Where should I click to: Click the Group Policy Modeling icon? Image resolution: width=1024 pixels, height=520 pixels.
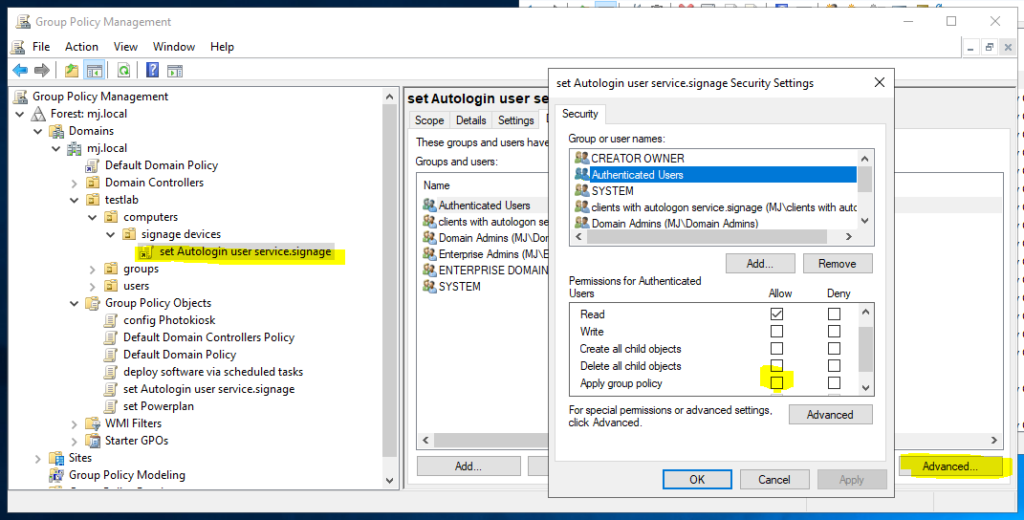[x=57, y=475]
